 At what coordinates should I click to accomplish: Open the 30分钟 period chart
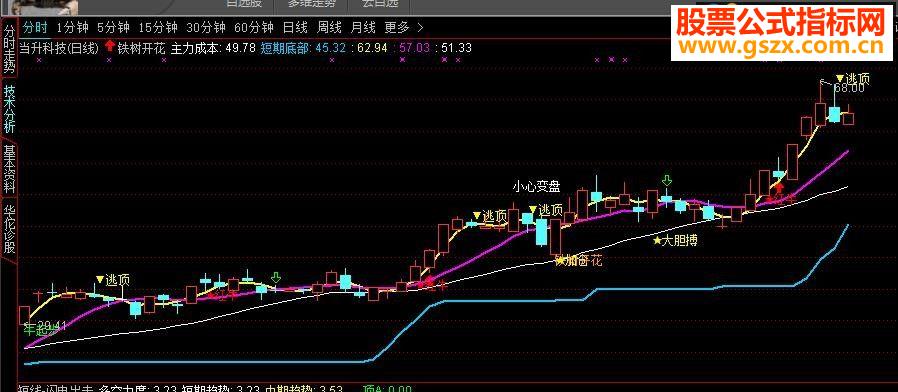(206, 27)
